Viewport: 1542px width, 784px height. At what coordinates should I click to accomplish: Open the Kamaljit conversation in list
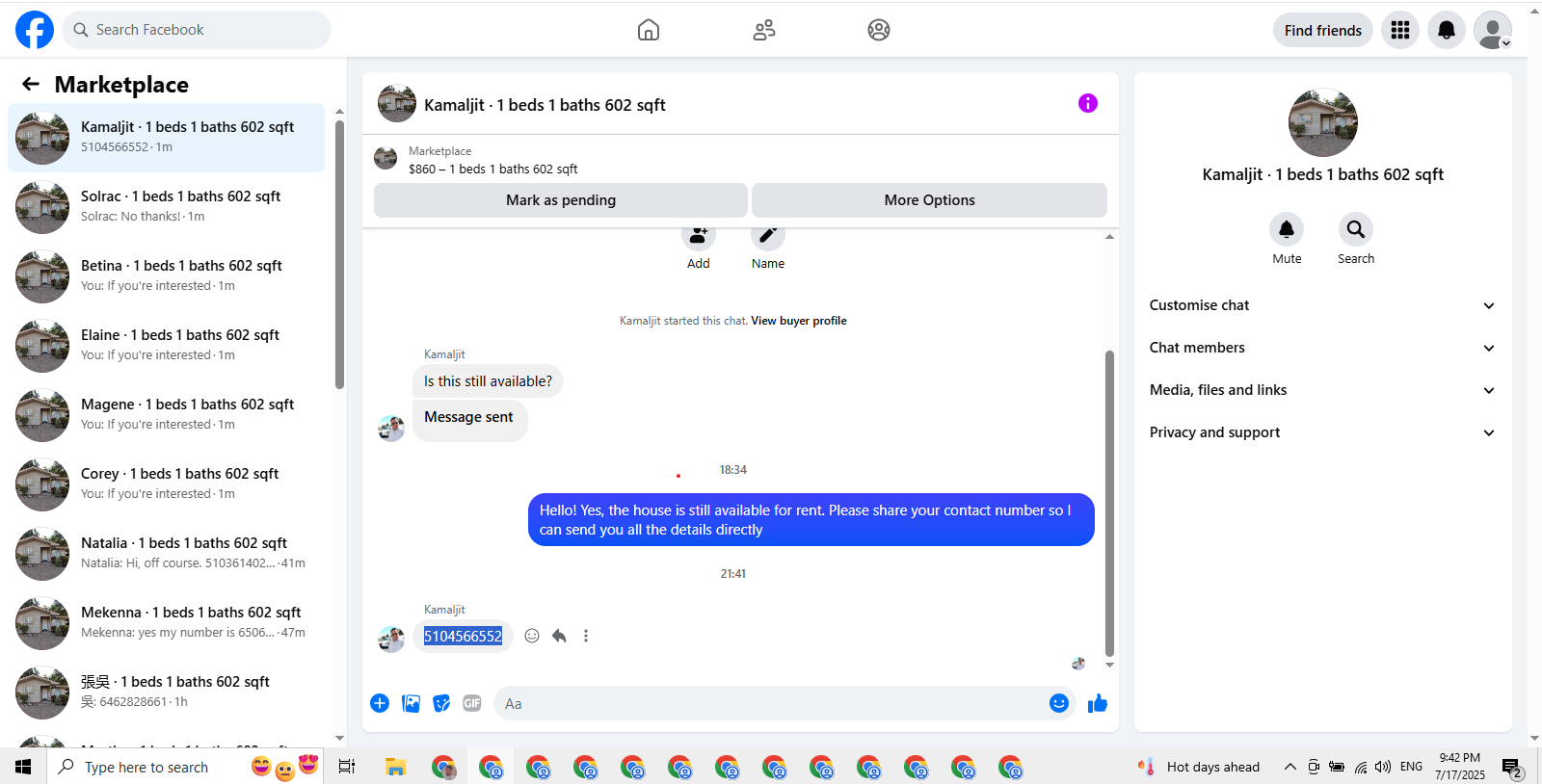click(x=167, y=138)
